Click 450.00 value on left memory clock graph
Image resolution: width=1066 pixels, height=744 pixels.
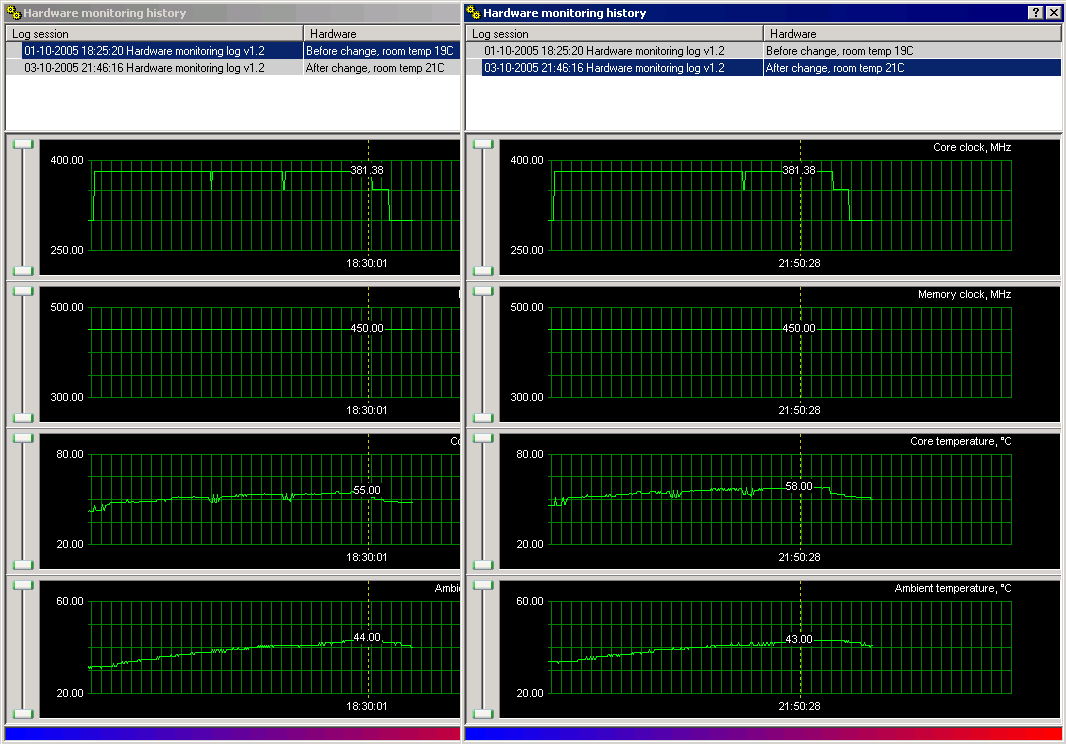pyautogui.click(x=367, y=328)
